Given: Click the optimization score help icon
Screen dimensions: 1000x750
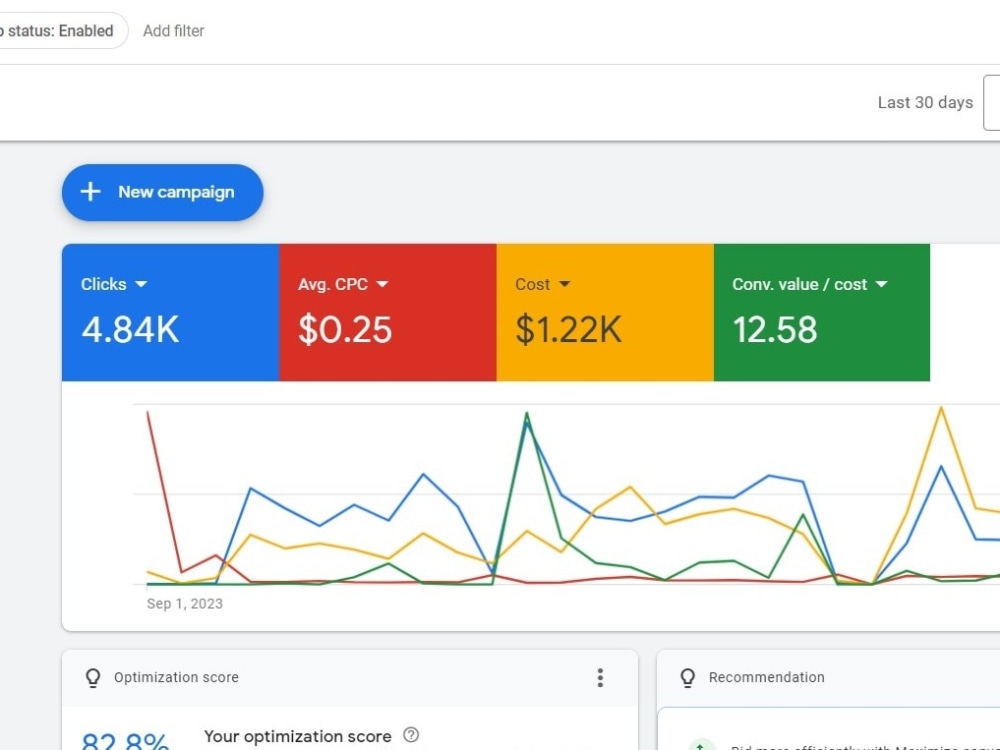Looking at the screenshot, I should tap(411, 735).
